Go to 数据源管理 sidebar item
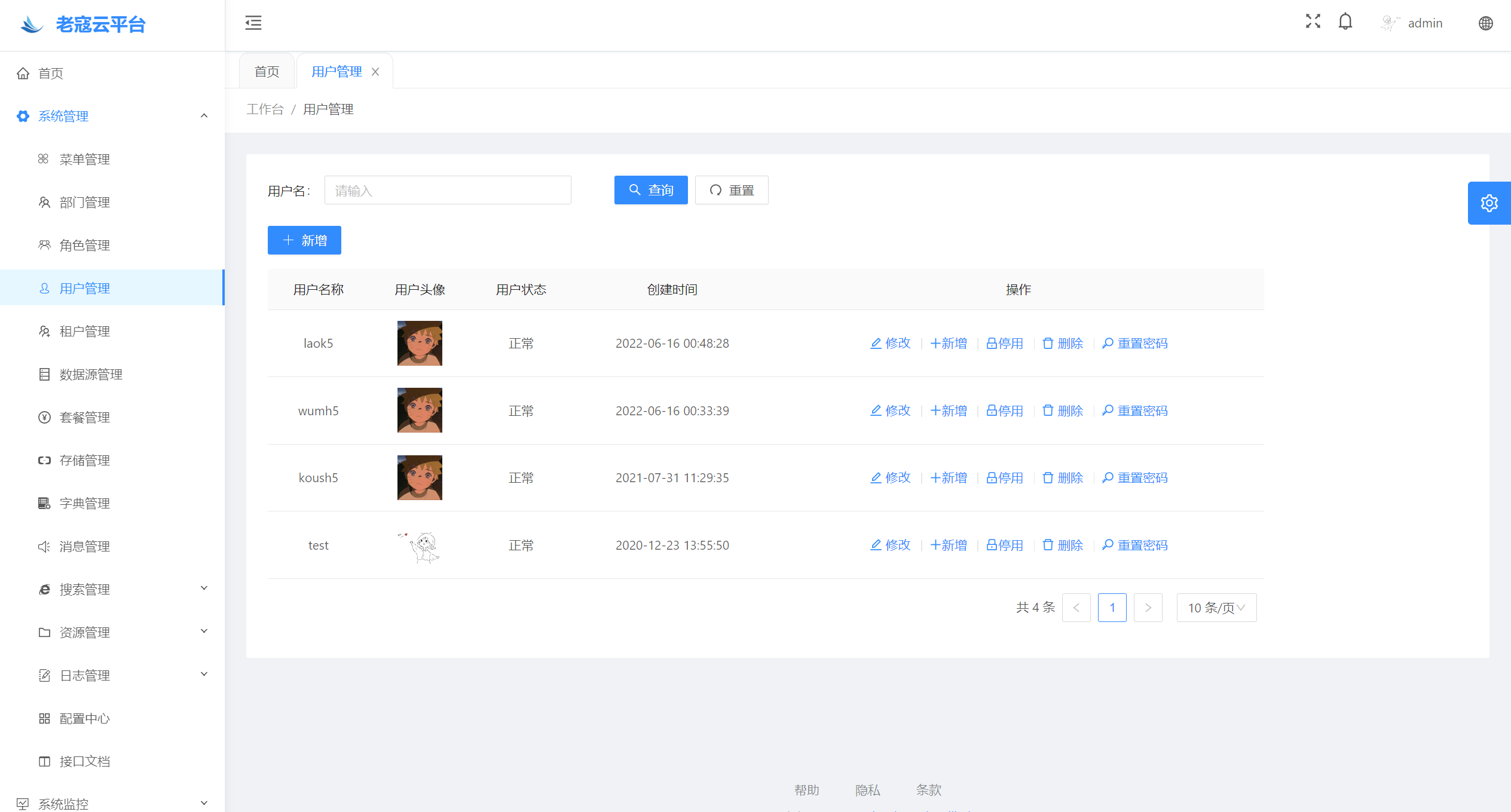The image size is (1511, 812). click(x=91, y=375)
